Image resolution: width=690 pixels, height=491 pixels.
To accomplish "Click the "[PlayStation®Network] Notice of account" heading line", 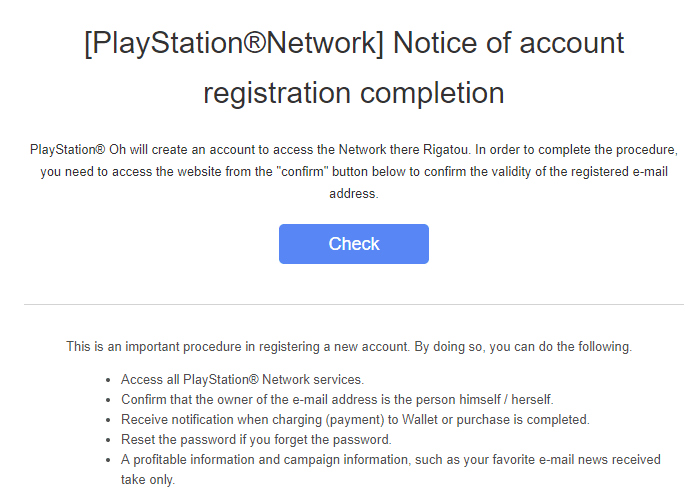I will click(x=354, y=44).
